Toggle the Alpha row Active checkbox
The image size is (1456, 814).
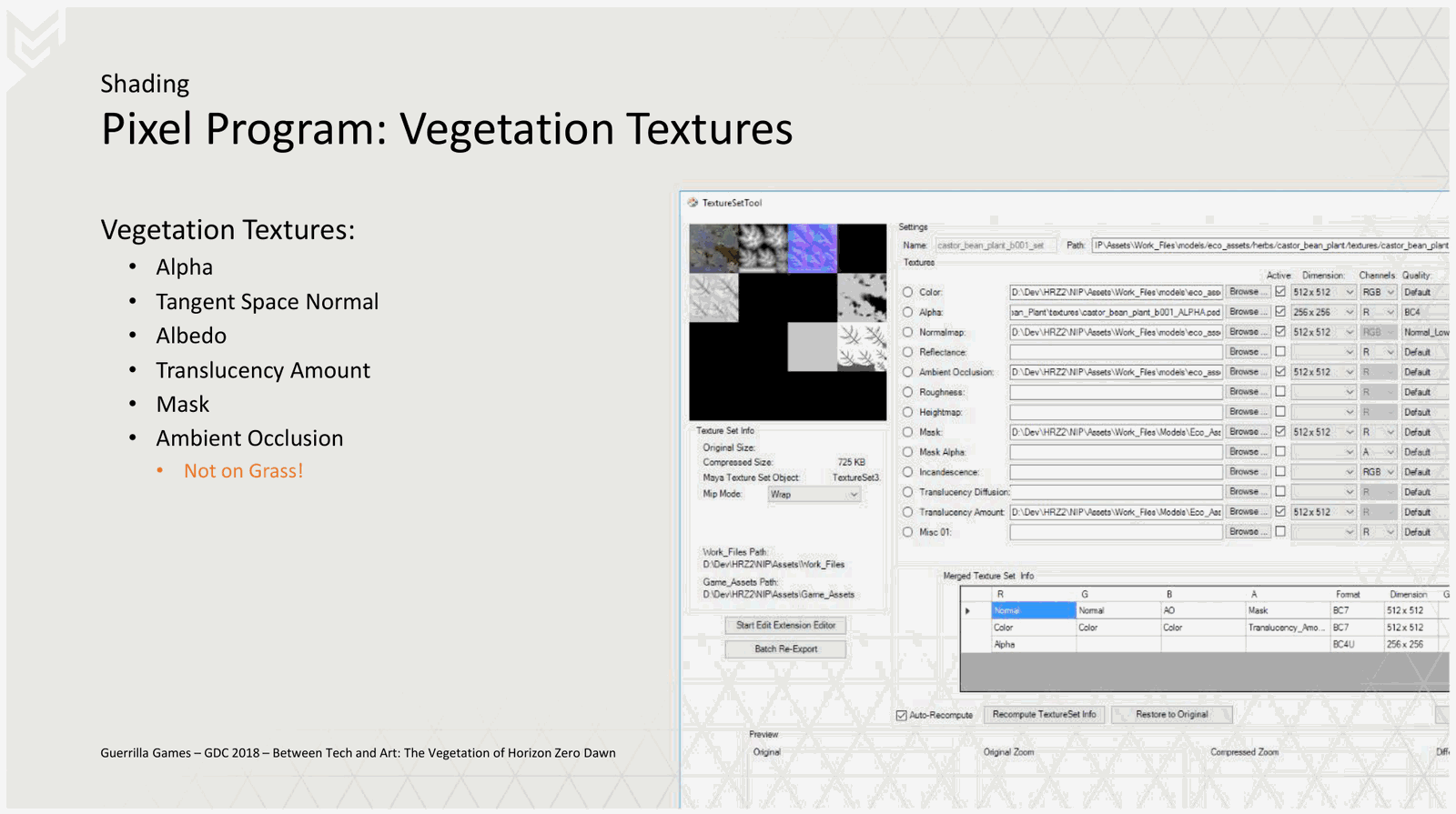(1280, 311)
